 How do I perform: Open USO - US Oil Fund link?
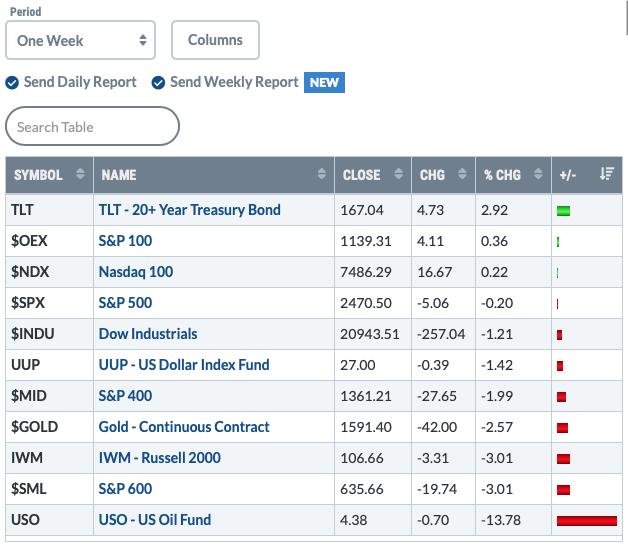[155, 520]
